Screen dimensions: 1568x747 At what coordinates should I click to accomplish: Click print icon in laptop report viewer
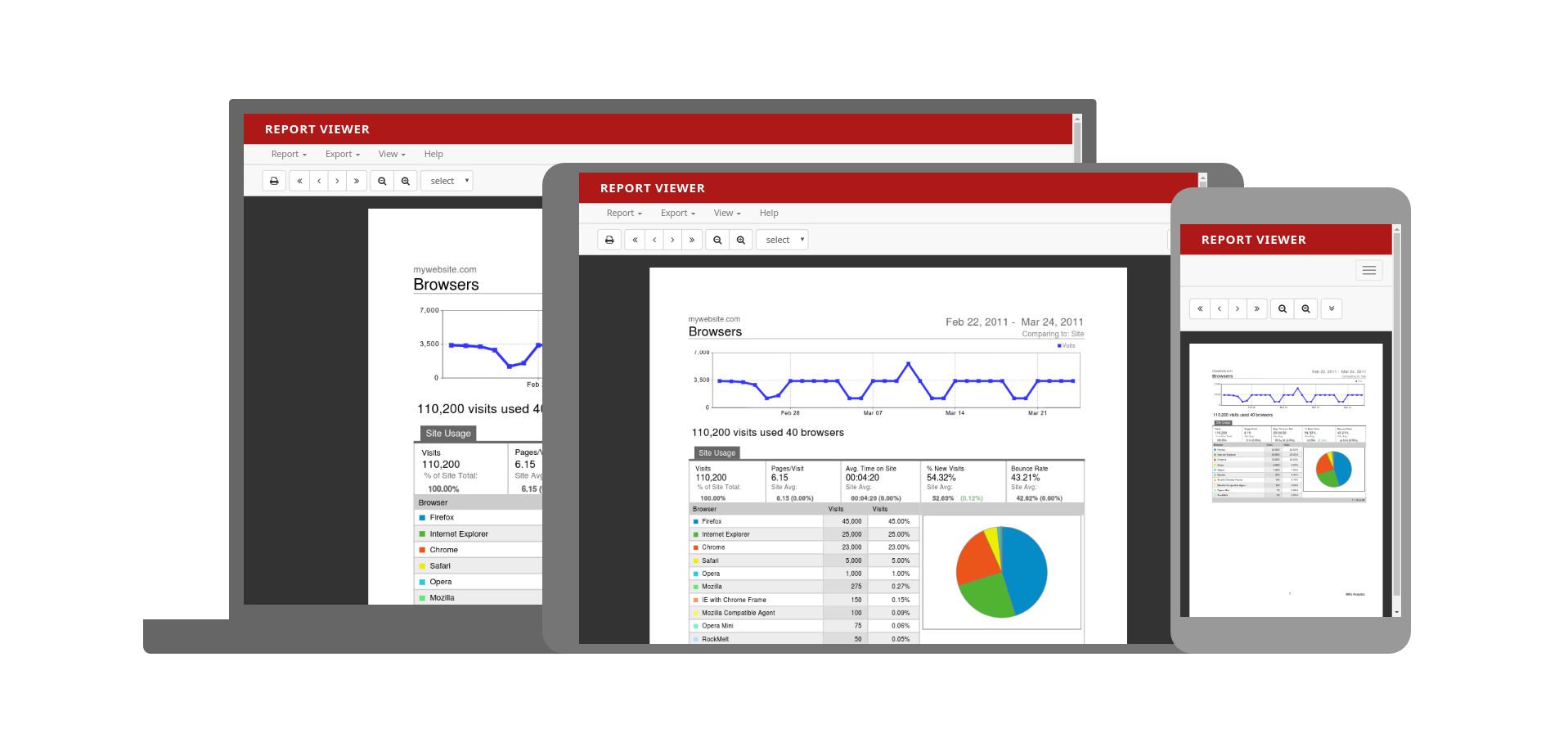point(274,181)
